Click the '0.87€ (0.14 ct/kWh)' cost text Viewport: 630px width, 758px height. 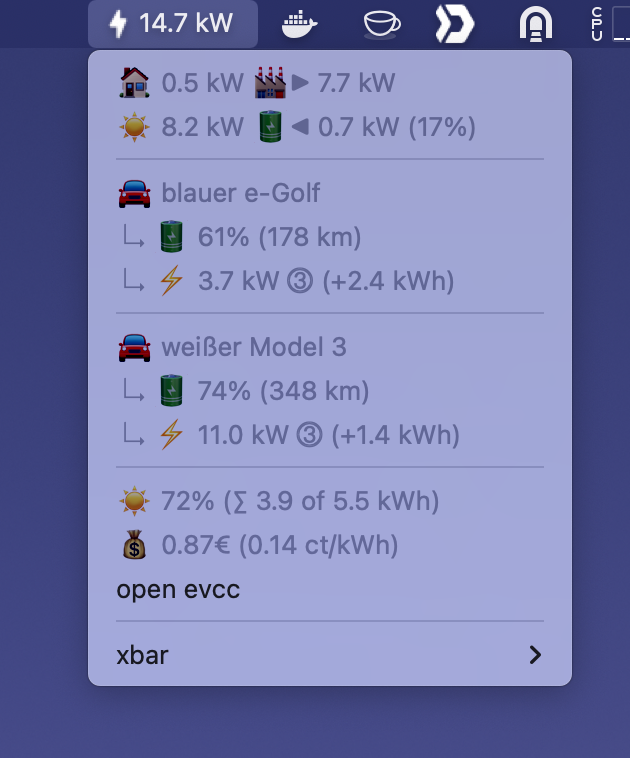pos(280,545)
